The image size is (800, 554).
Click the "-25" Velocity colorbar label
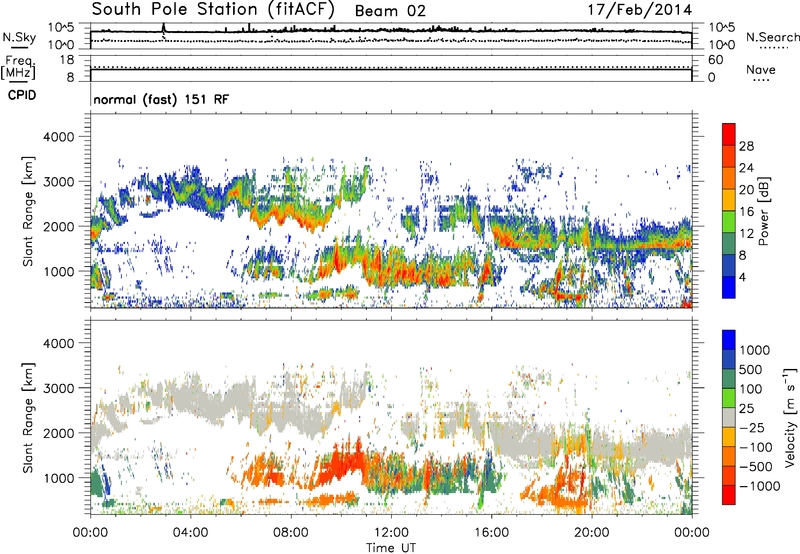pos(752,427)
